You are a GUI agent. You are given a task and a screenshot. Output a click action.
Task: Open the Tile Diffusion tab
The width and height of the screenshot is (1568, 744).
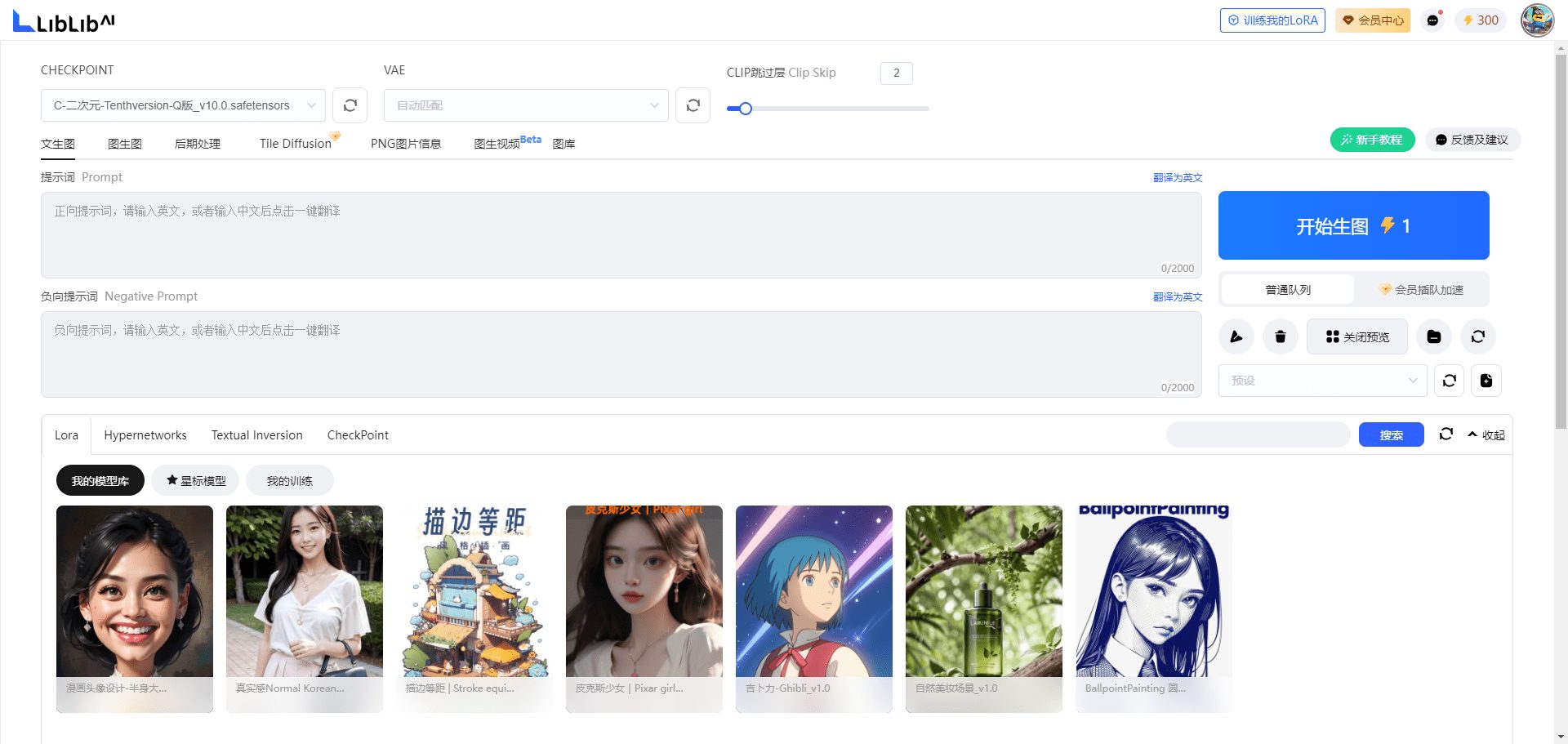296,144
